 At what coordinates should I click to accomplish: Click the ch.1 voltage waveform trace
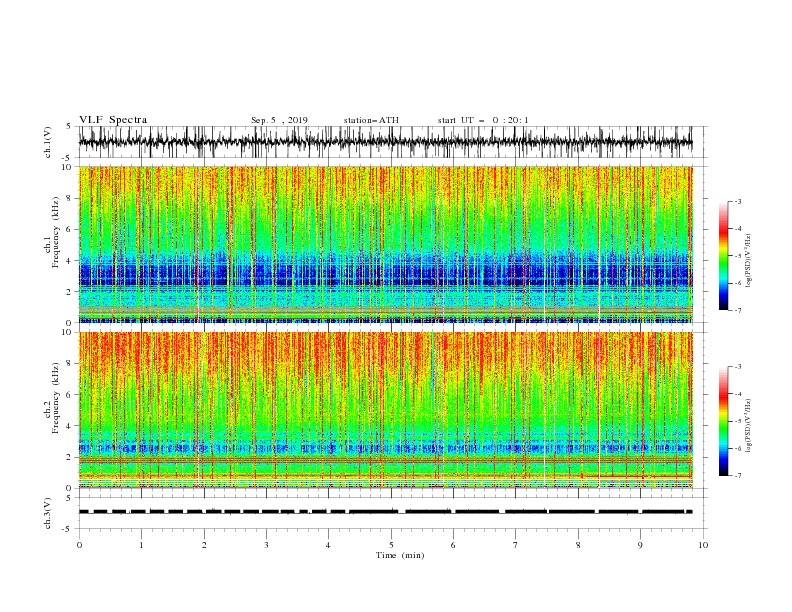385,142
